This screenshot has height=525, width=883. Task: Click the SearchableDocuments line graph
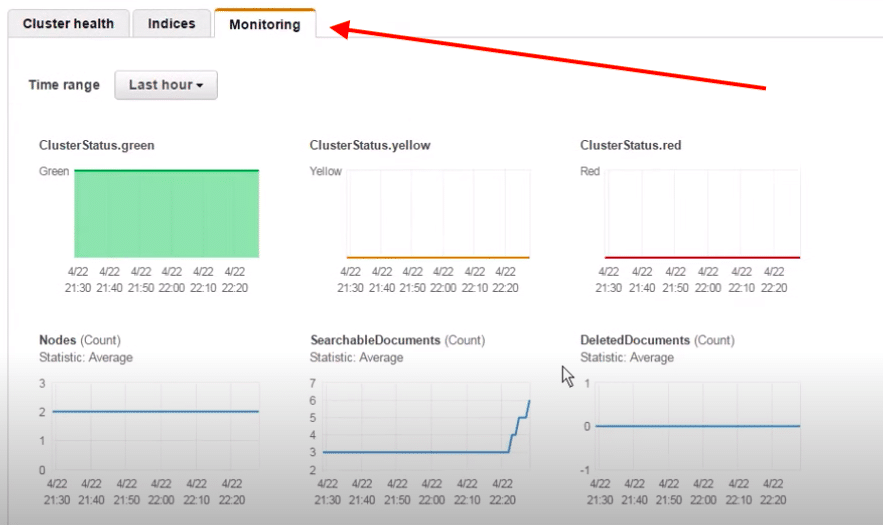pos(426,426)
